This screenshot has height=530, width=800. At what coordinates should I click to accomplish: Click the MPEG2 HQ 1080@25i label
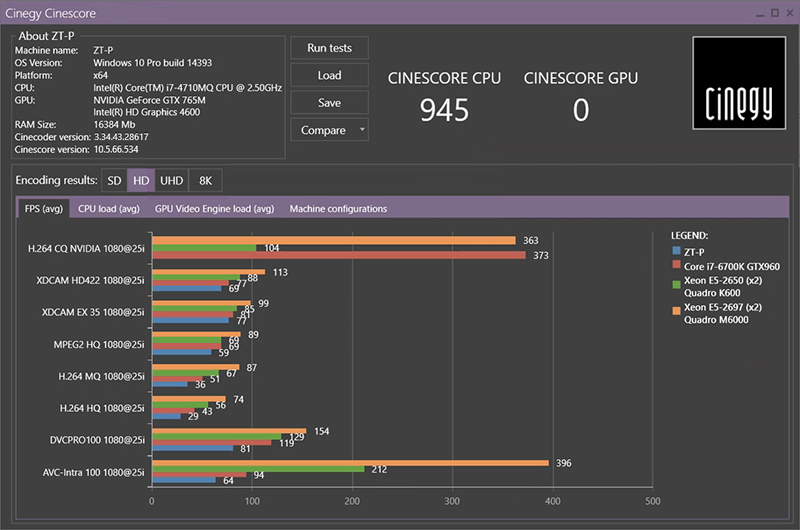[99, 344]
